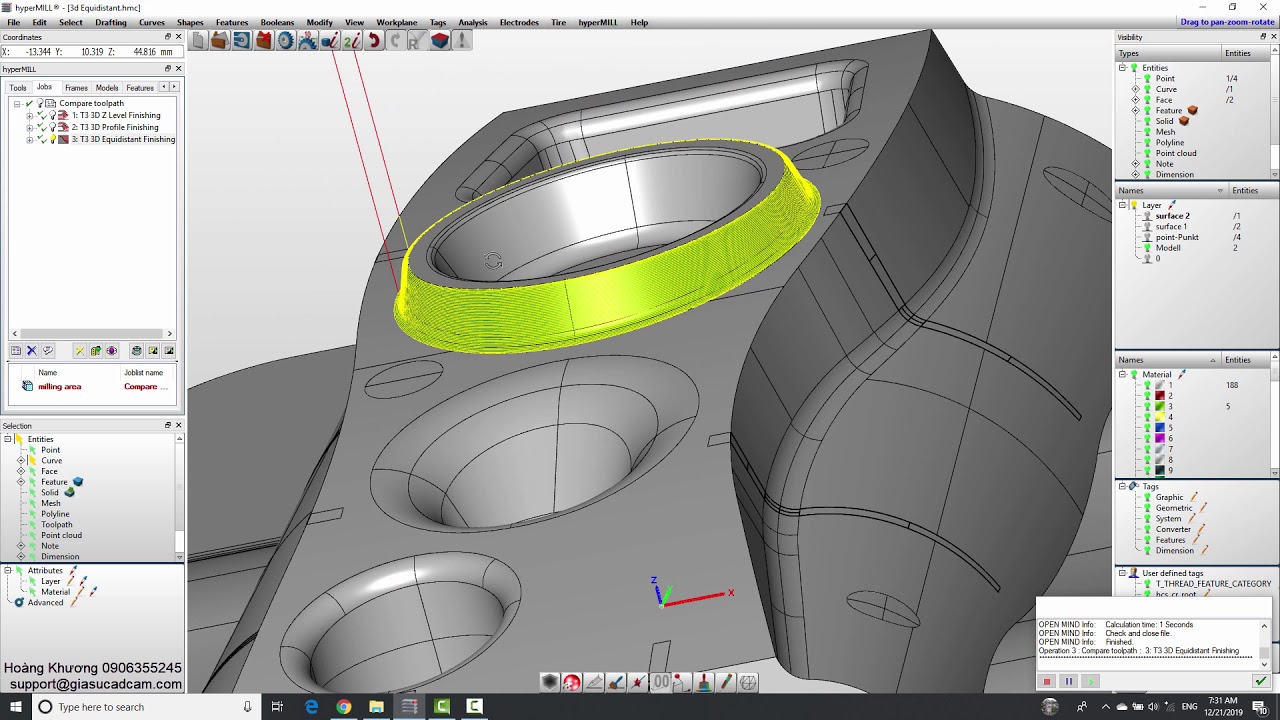
Task: Open the Workplane menu
Action: pyautogui.click(x=397, y=22)
